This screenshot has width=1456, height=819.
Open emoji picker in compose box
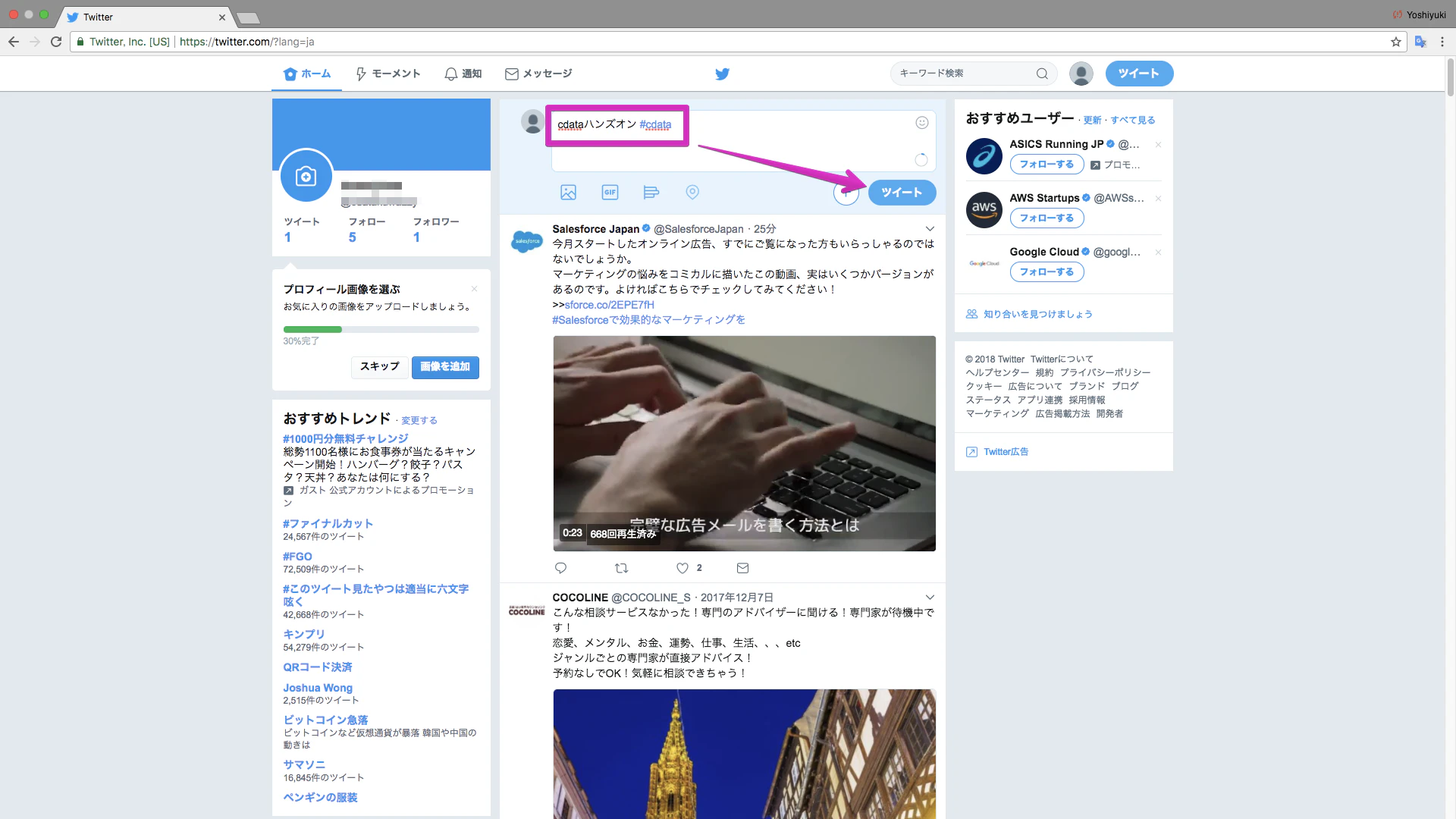921,123
